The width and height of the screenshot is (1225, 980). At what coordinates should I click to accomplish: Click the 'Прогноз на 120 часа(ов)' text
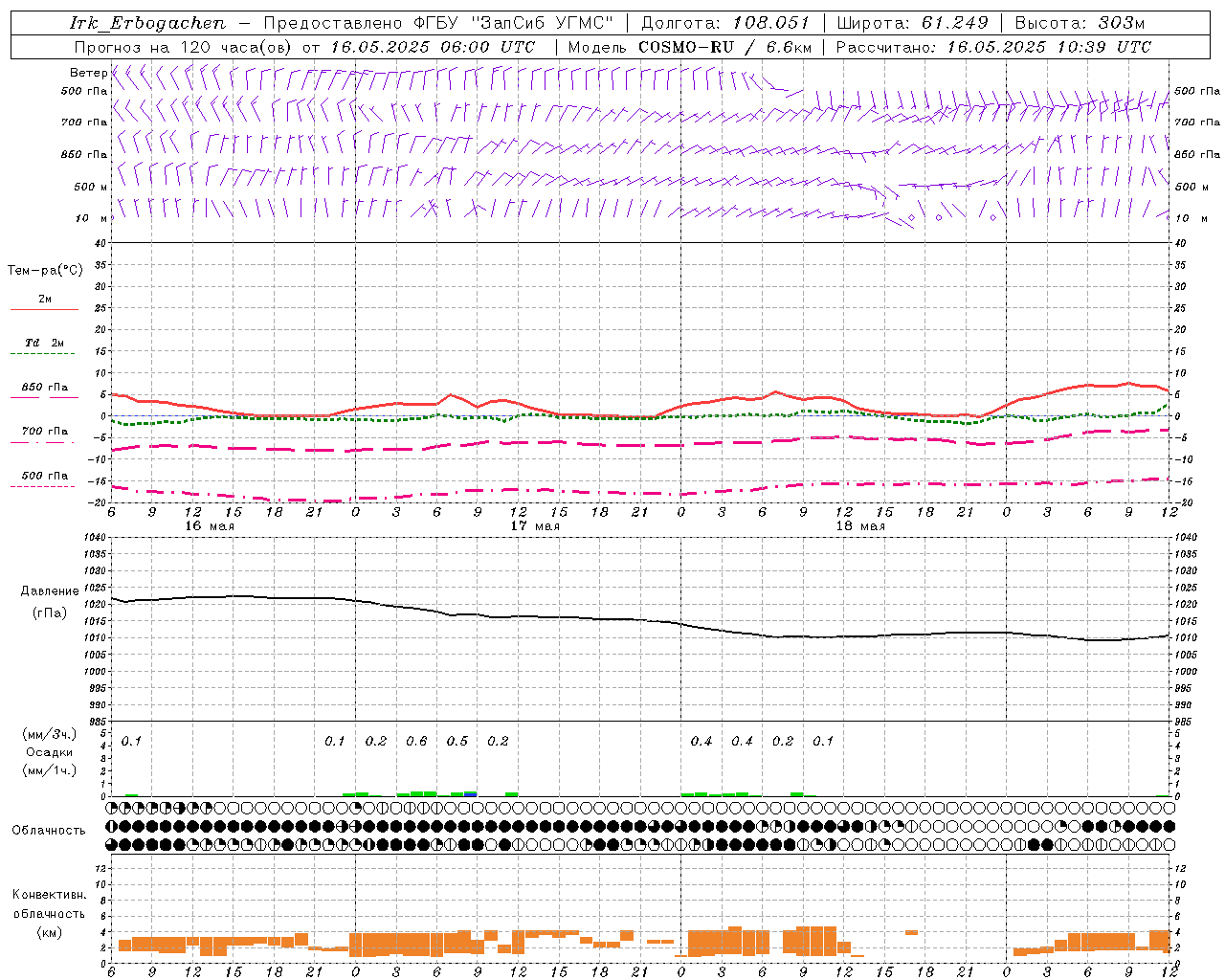[x=184, y=47]
